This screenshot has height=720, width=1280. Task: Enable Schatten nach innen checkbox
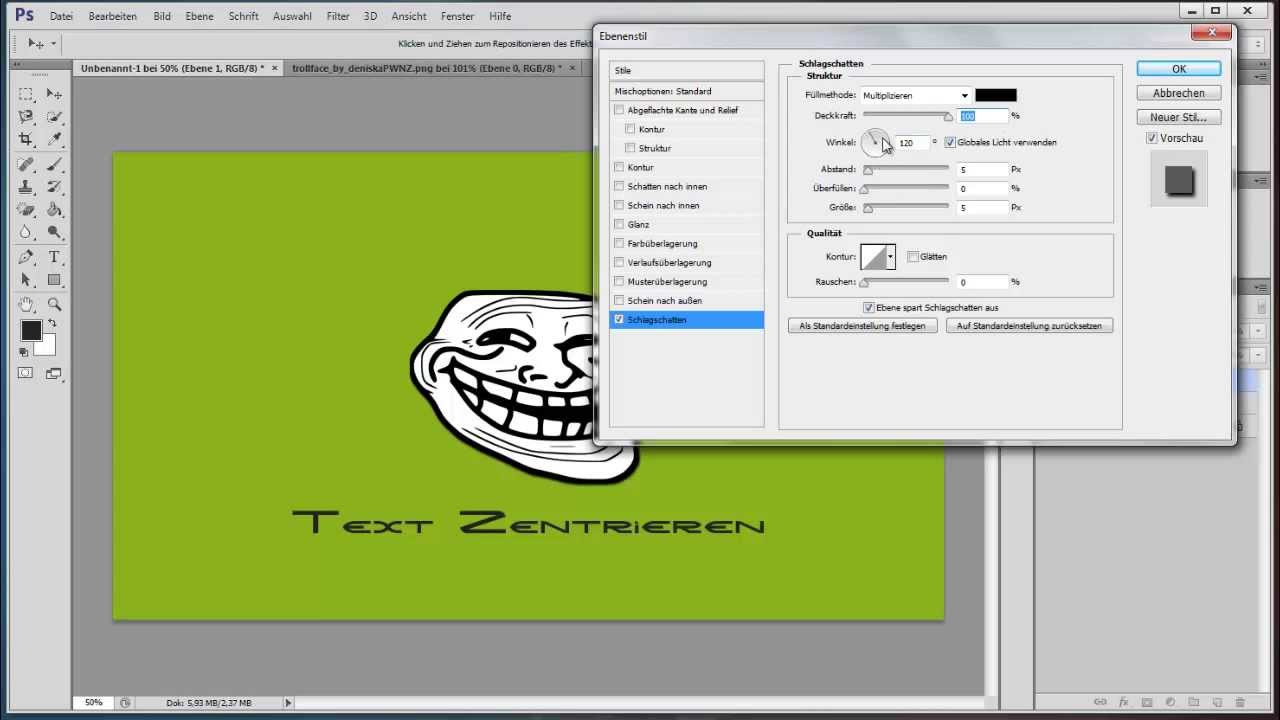(x=620, y=186)
